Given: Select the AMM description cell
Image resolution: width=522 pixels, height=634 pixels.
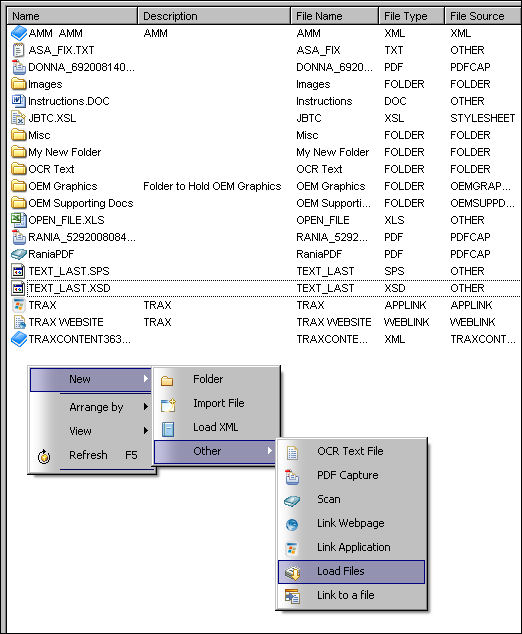Looking at the screenshot, I should pos(155,33).
